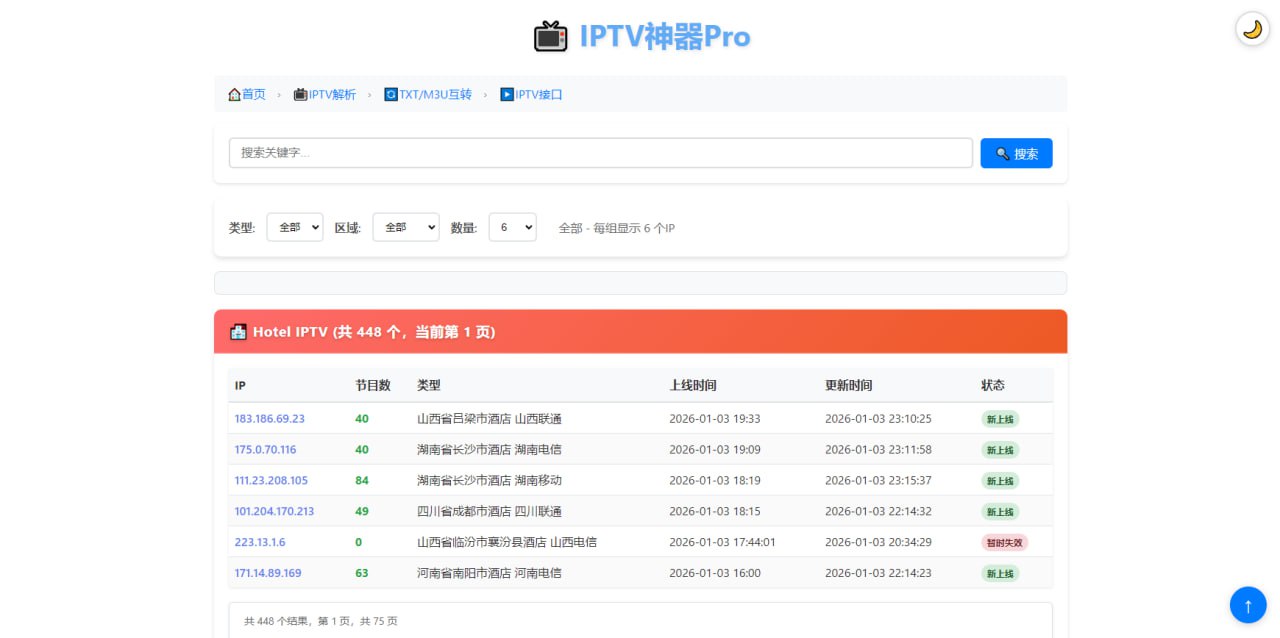1280x638 pixels.
Task: Click the 状态 column header
Action: point(992,385)
